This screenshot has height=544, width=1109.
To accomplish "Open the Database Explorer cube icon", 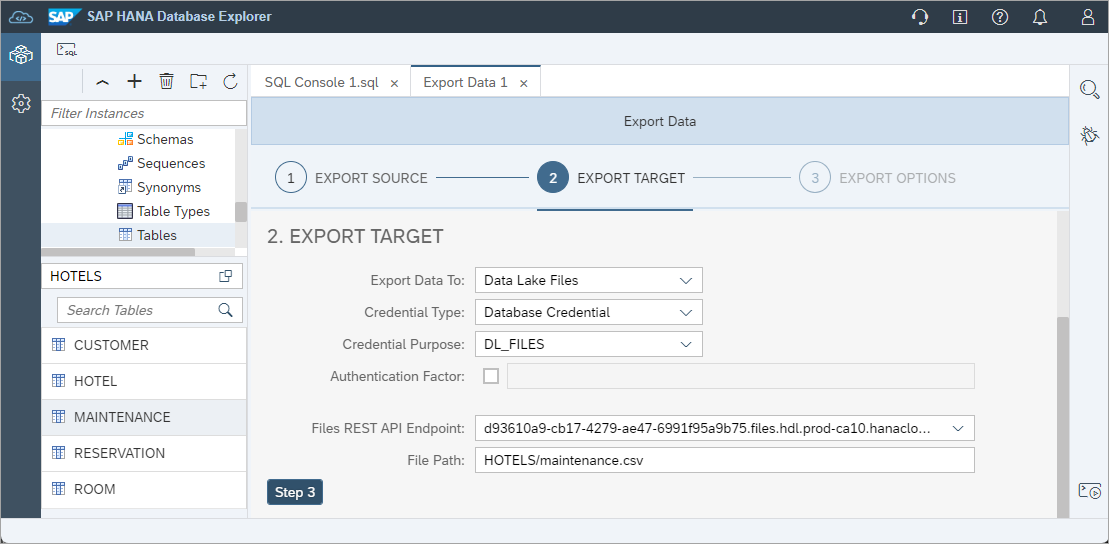I will pyautogui.click(x=21, y=55).
